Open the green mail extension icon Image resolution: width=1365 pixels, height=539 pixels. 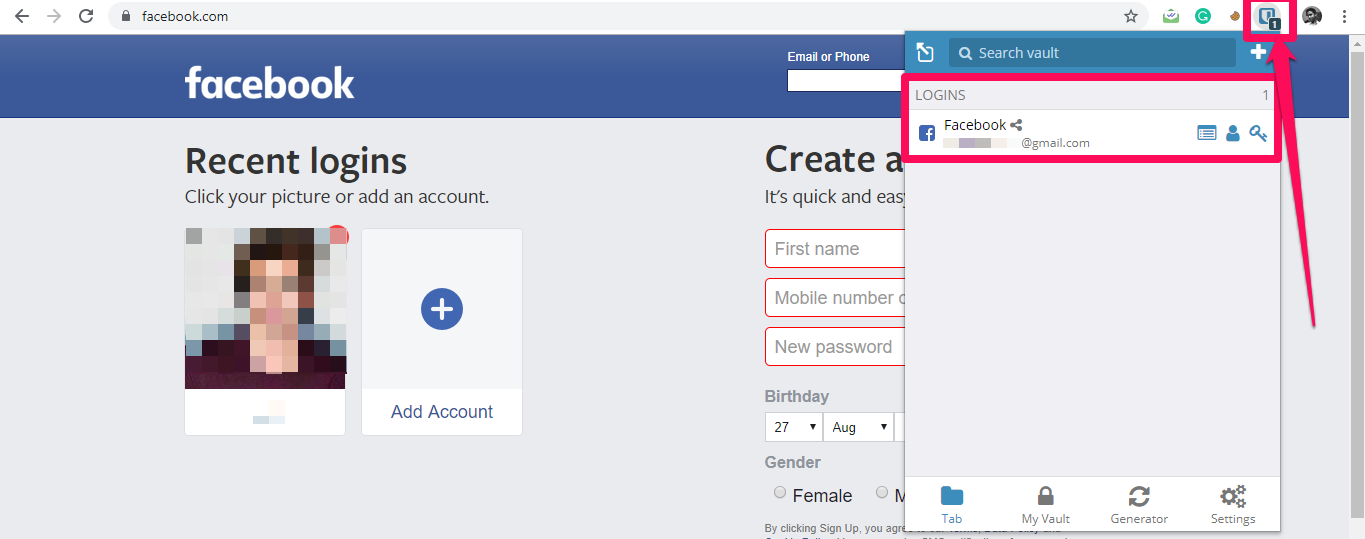[x=1171, y=16]
